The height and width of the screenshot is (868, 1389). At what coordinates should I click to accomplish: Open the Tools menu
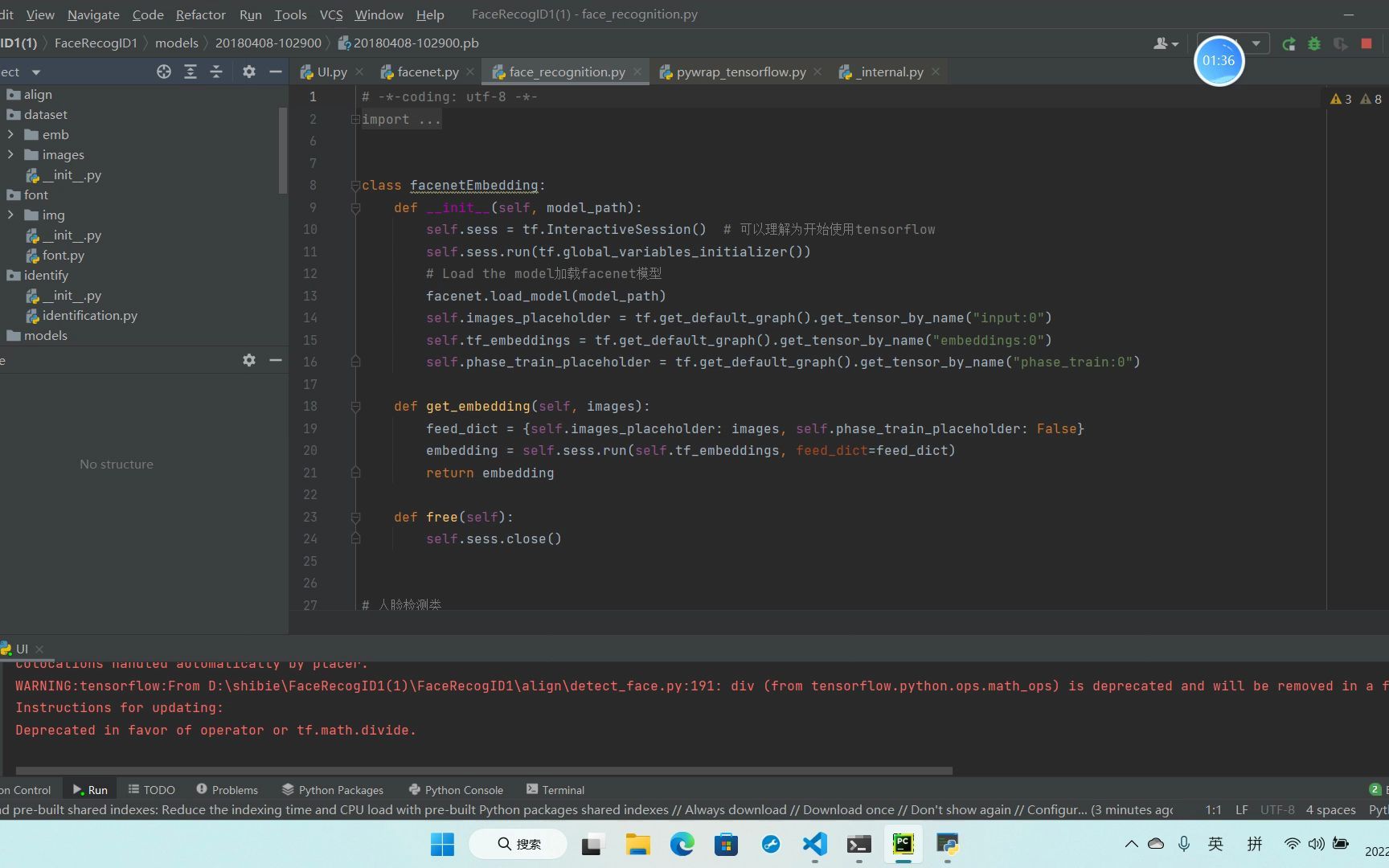pyautogui.click(x=290, y=14)
